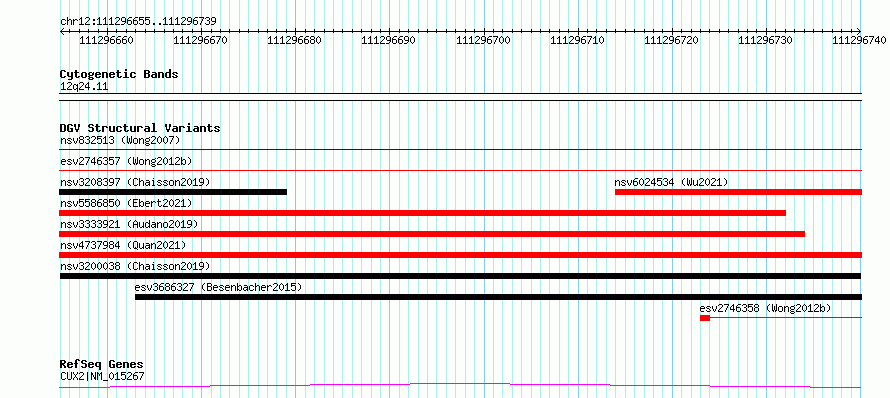The height and width of the screenshot is (398, 890).
Task: Open variant nsv3333921 (Audano2019) label
Action: click(x=129, y=224)
